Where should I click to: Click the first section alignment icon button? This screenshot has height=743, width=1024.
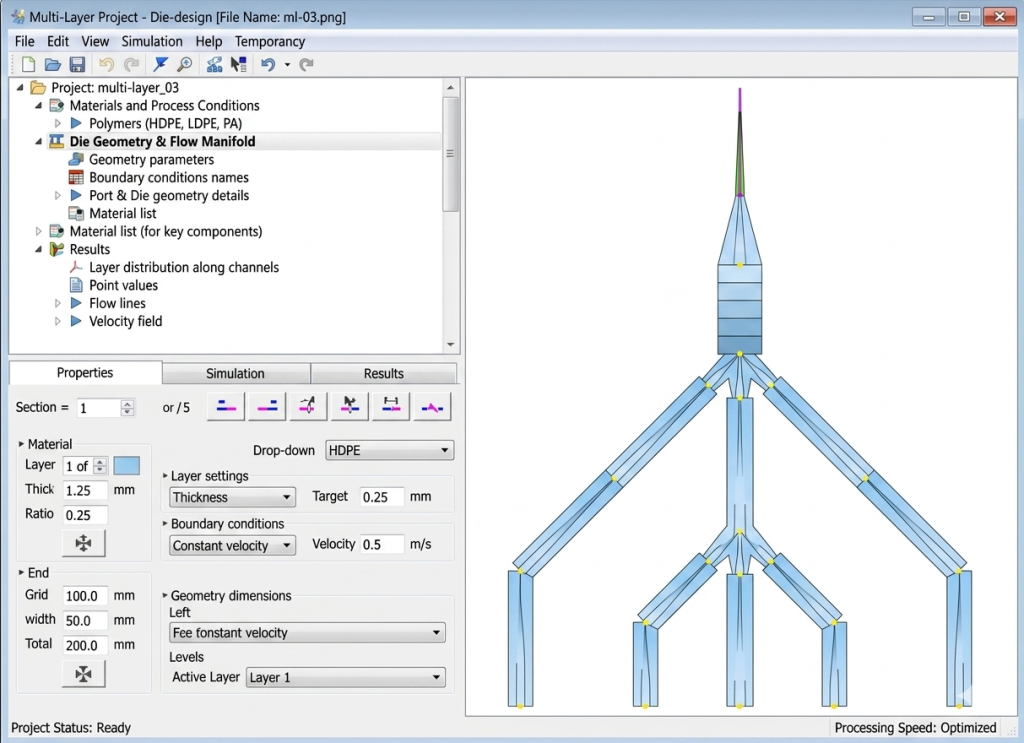click(x=226, y=406)
